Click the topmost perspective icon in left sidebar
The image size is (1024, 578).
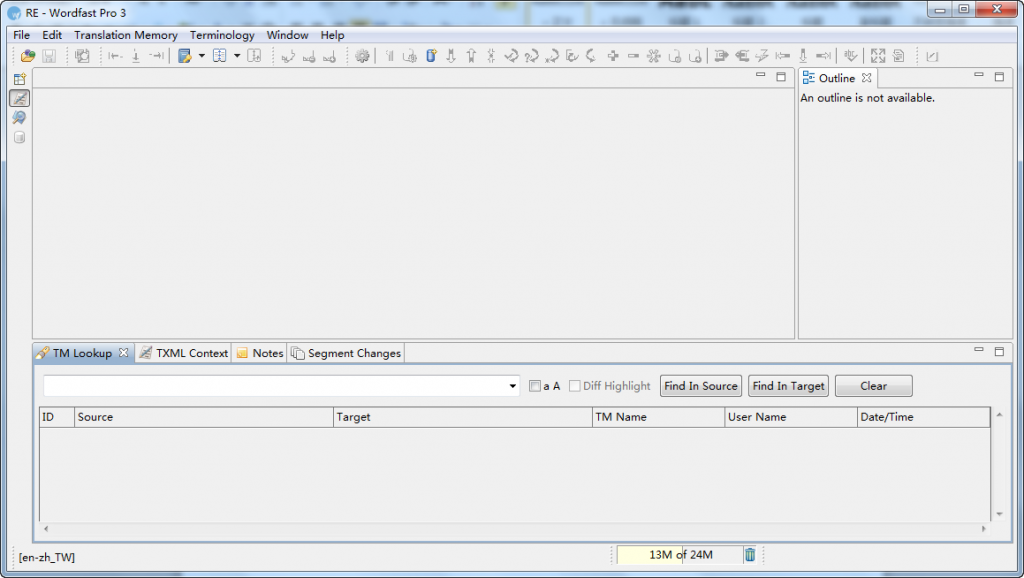[20, 79]
